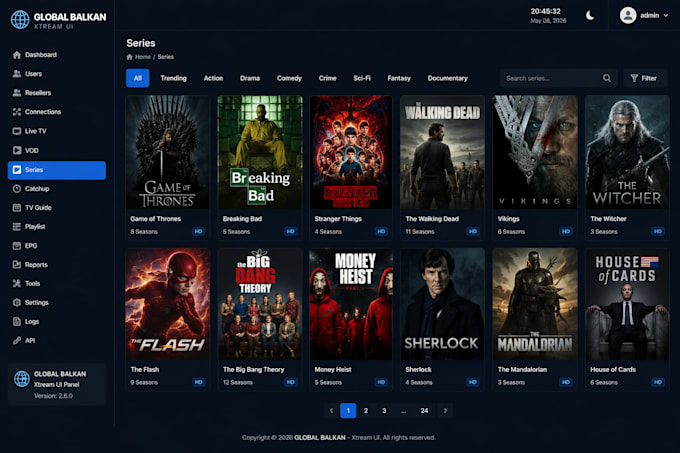This screenshot has height=453, width=680.
Task: Open the Breaking Bad poster
Action: point(260,152)
